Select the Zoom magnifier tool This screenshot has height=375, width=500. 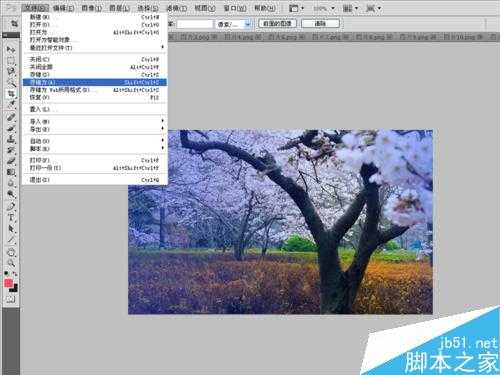click(11, 263)
